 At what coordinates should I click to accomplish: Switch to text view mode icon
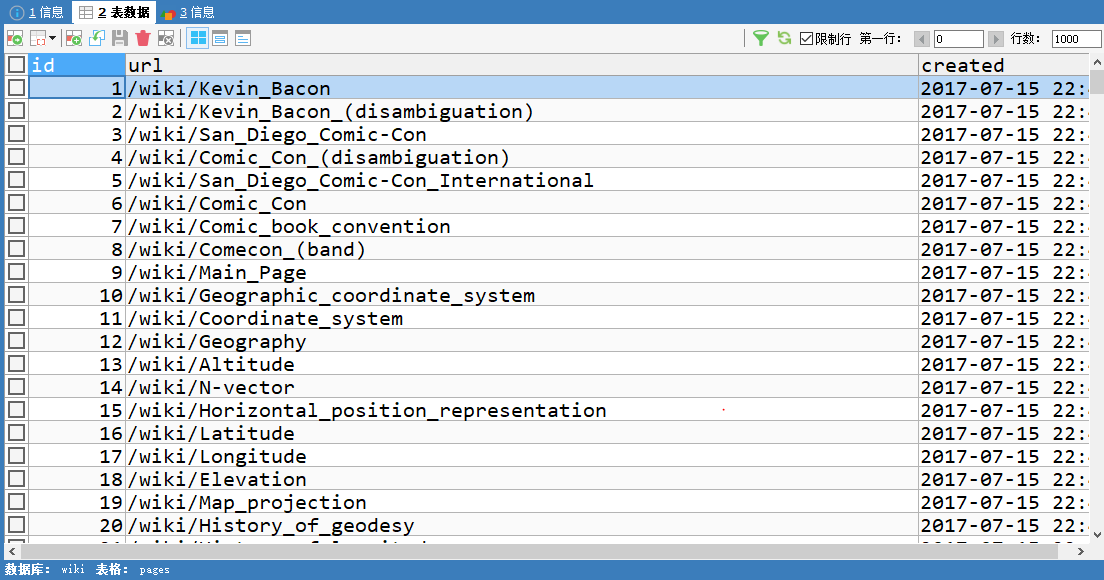[x=243, y=38]
